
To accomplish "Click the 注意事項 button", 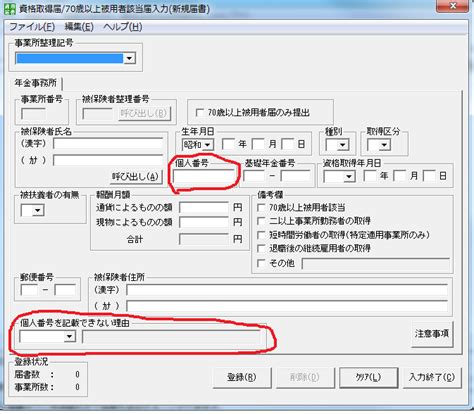I will [432, 334].
